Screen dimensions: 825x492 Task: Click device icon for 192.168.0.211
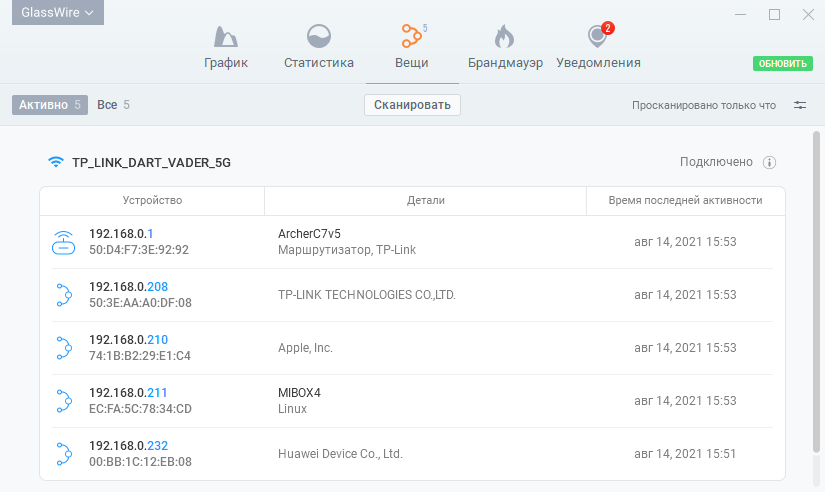[64, 401]
